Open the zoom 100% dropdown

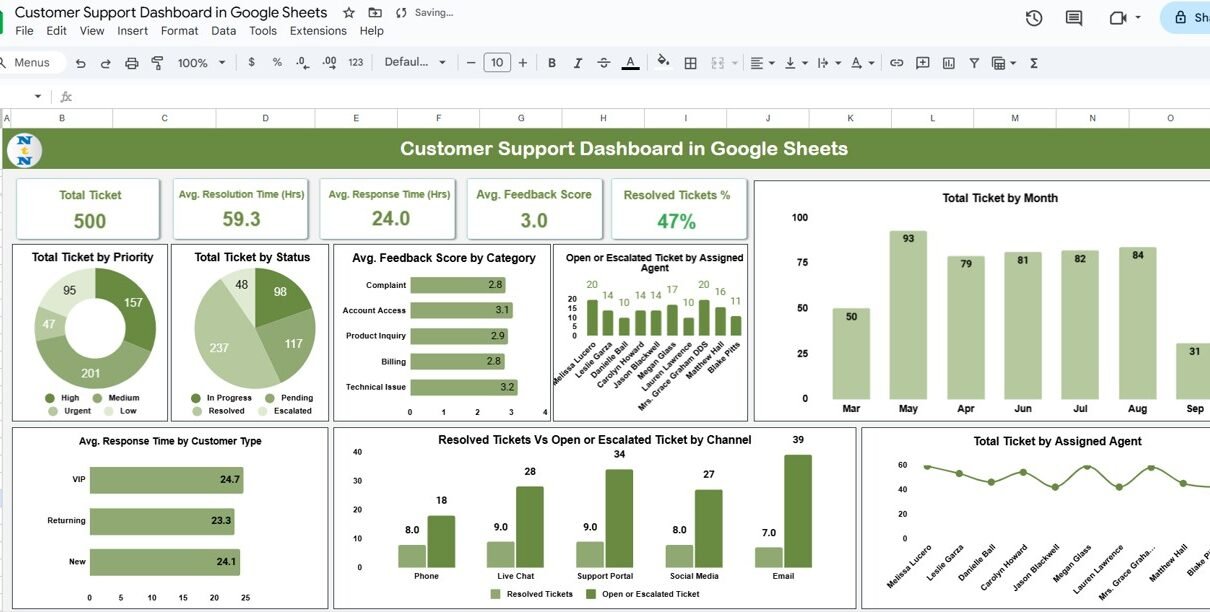pos(199,63)
